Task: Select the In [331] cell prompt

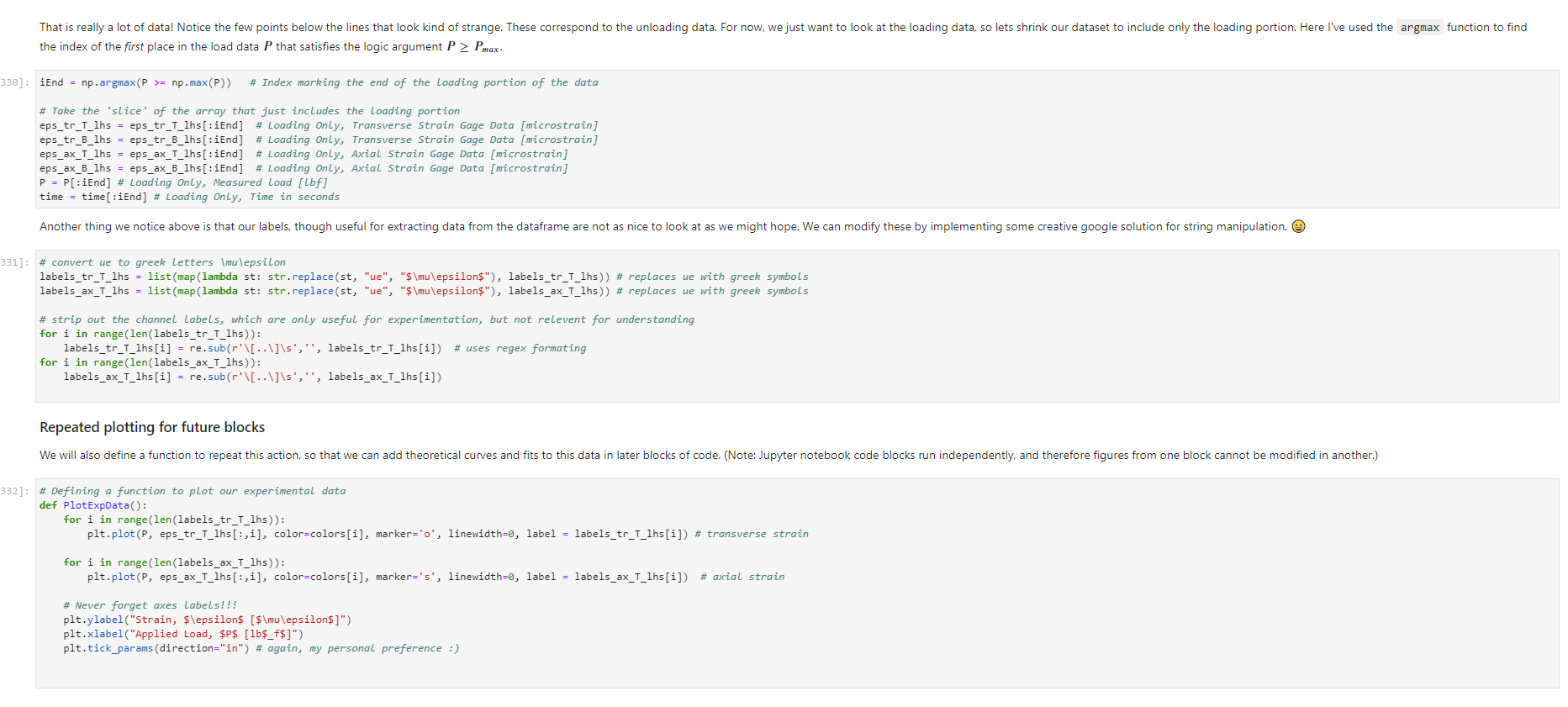Action: coord(15,262)
